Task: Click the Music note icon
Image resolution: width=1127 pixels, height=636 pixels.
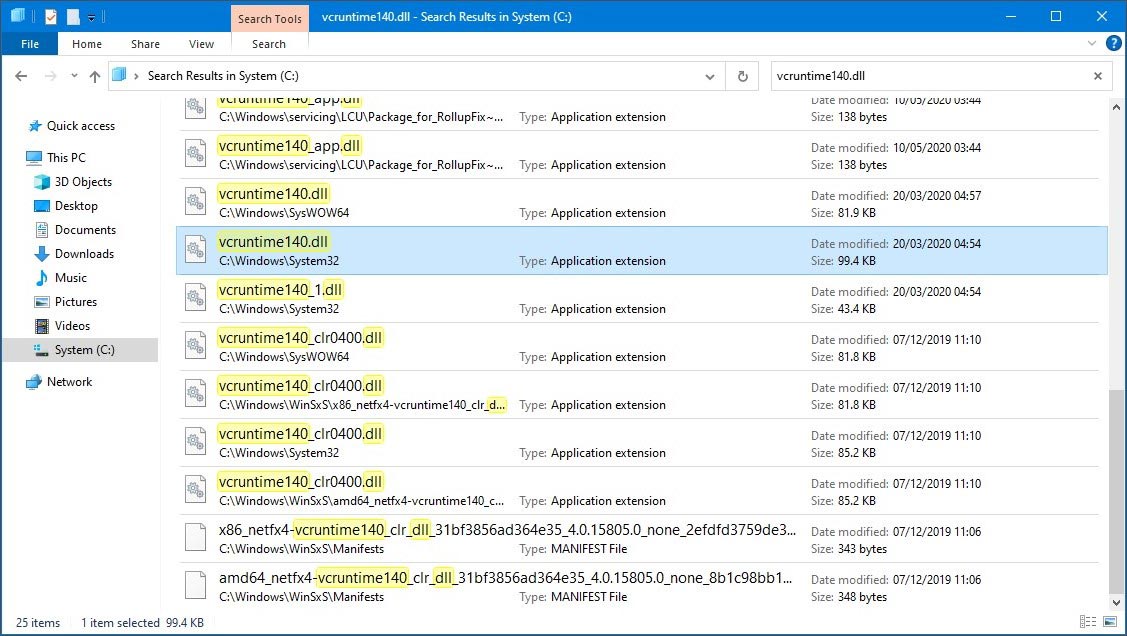Action: point(42,277)
